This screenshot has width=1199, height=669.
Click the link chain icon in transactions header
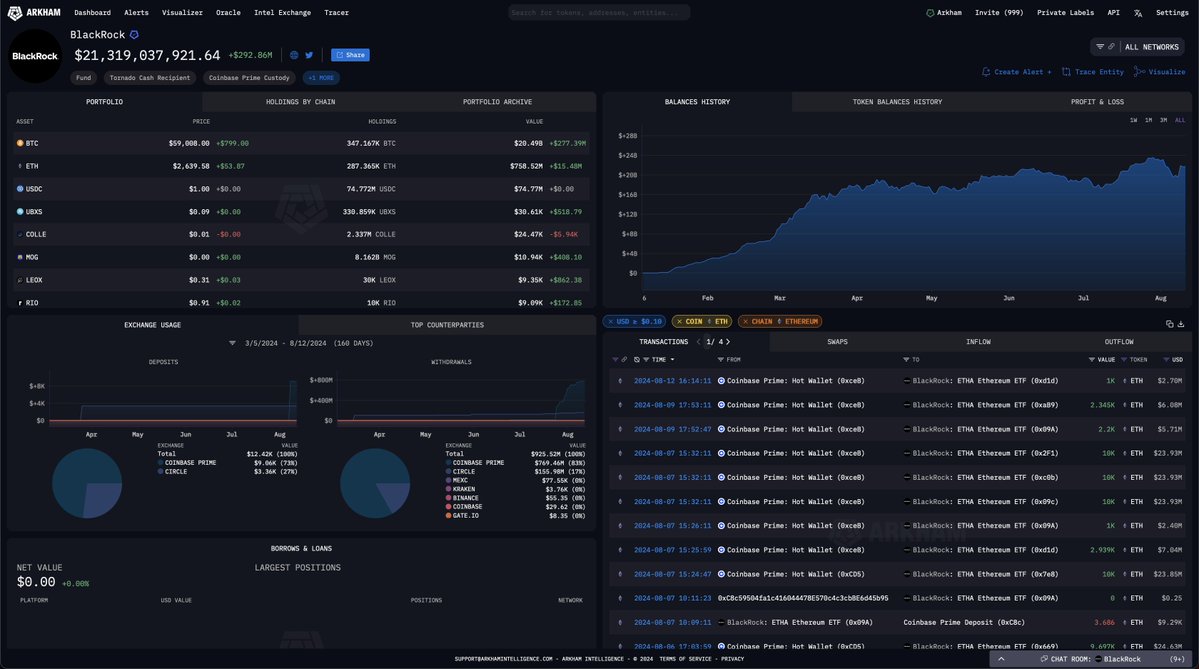[x=624, y=359]
